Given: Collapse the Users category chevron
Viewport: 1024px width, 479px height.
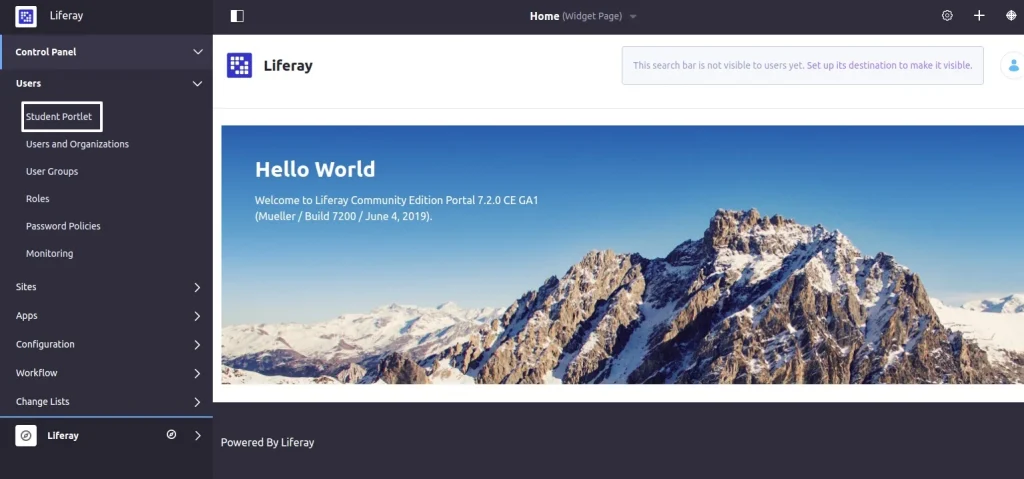Looking at the screenshot, I should point(197,84).
